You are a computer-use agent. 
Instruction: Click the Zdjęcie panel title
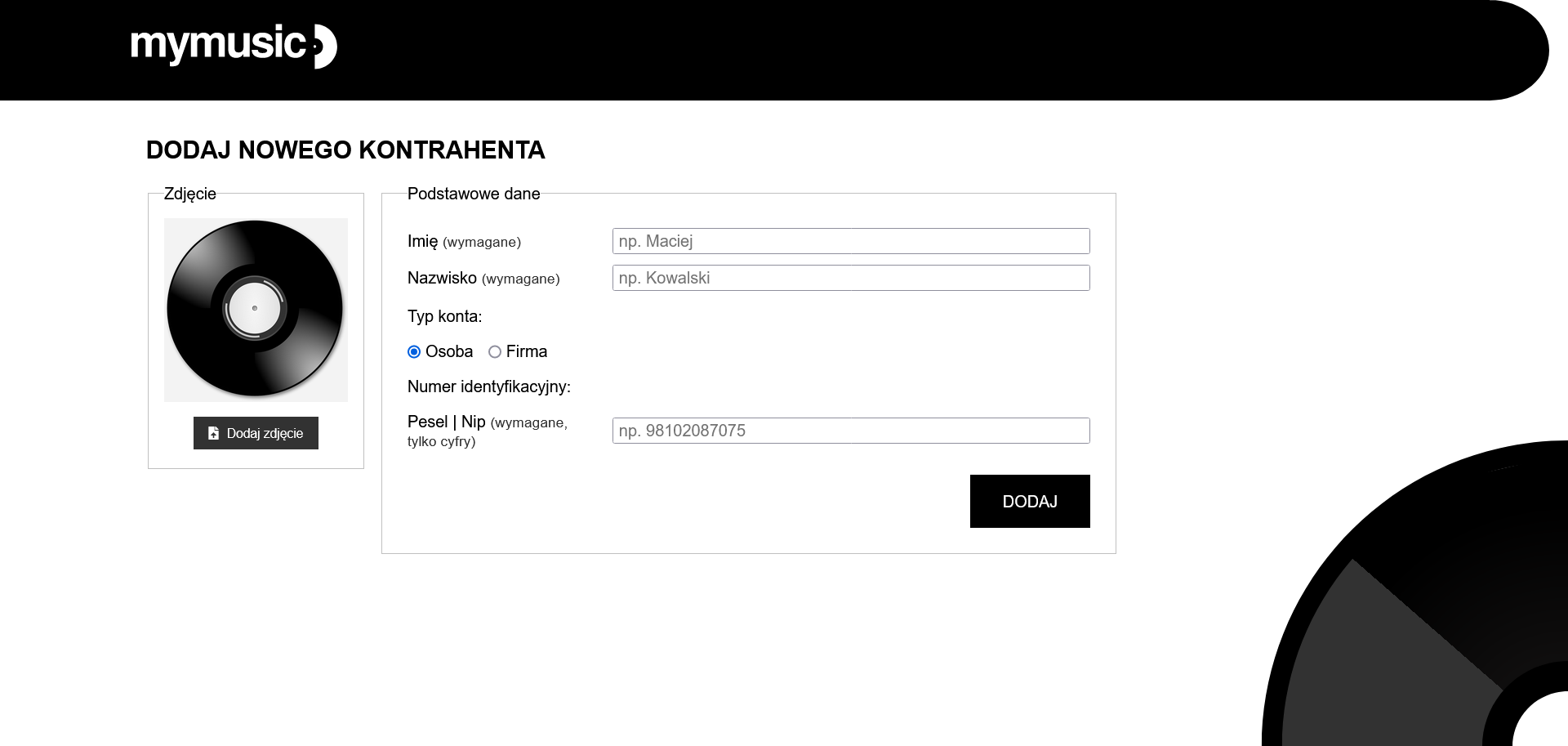pos(190,194)
